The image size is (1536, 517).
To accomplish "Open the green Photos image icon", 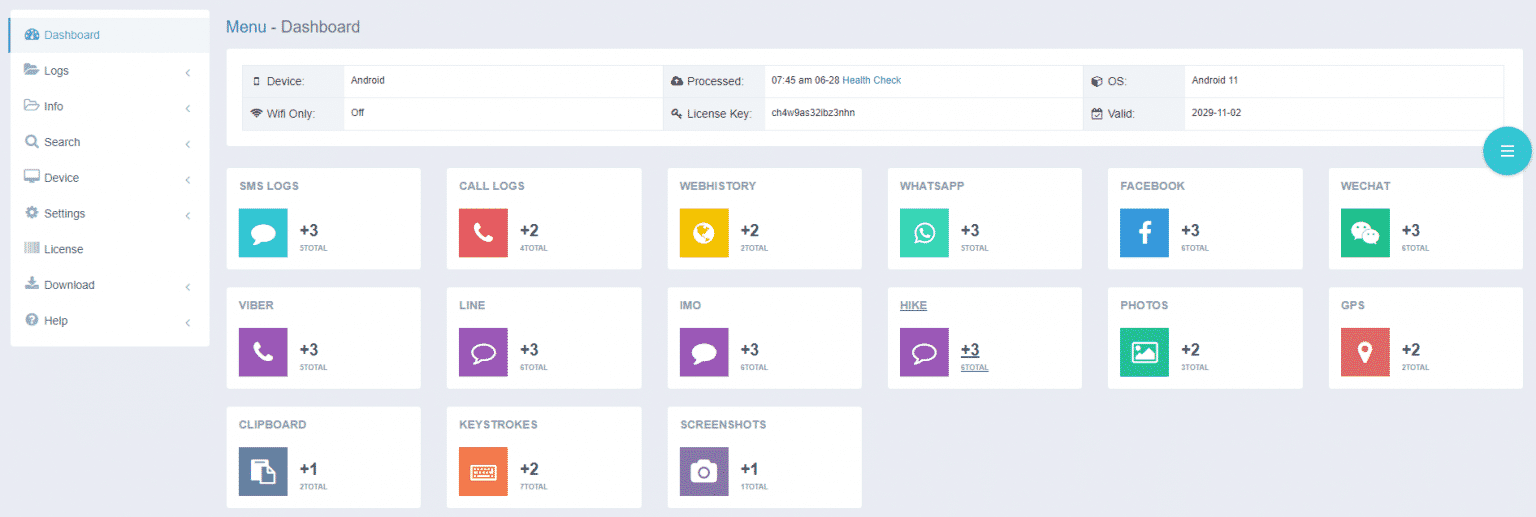I will click(x=1144, y=352).
